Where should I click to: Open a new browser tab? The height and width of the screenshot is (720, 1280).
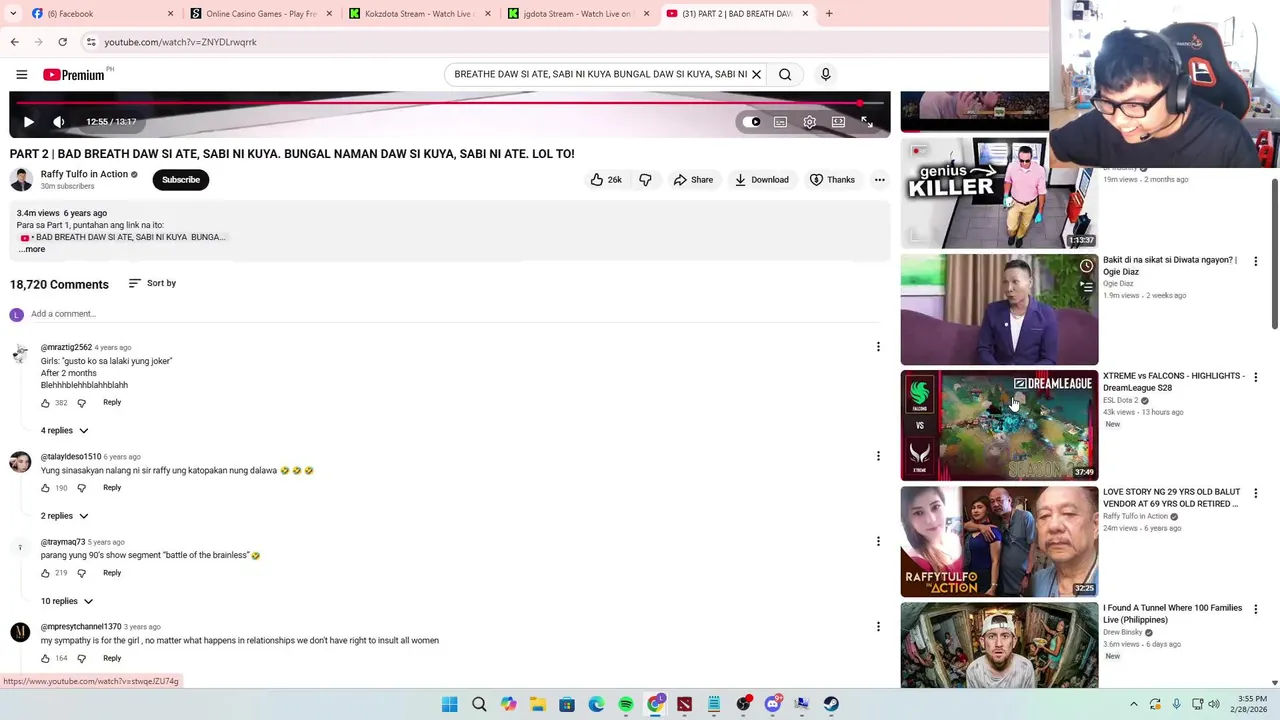pyautogui.click(x=829, y=14)
